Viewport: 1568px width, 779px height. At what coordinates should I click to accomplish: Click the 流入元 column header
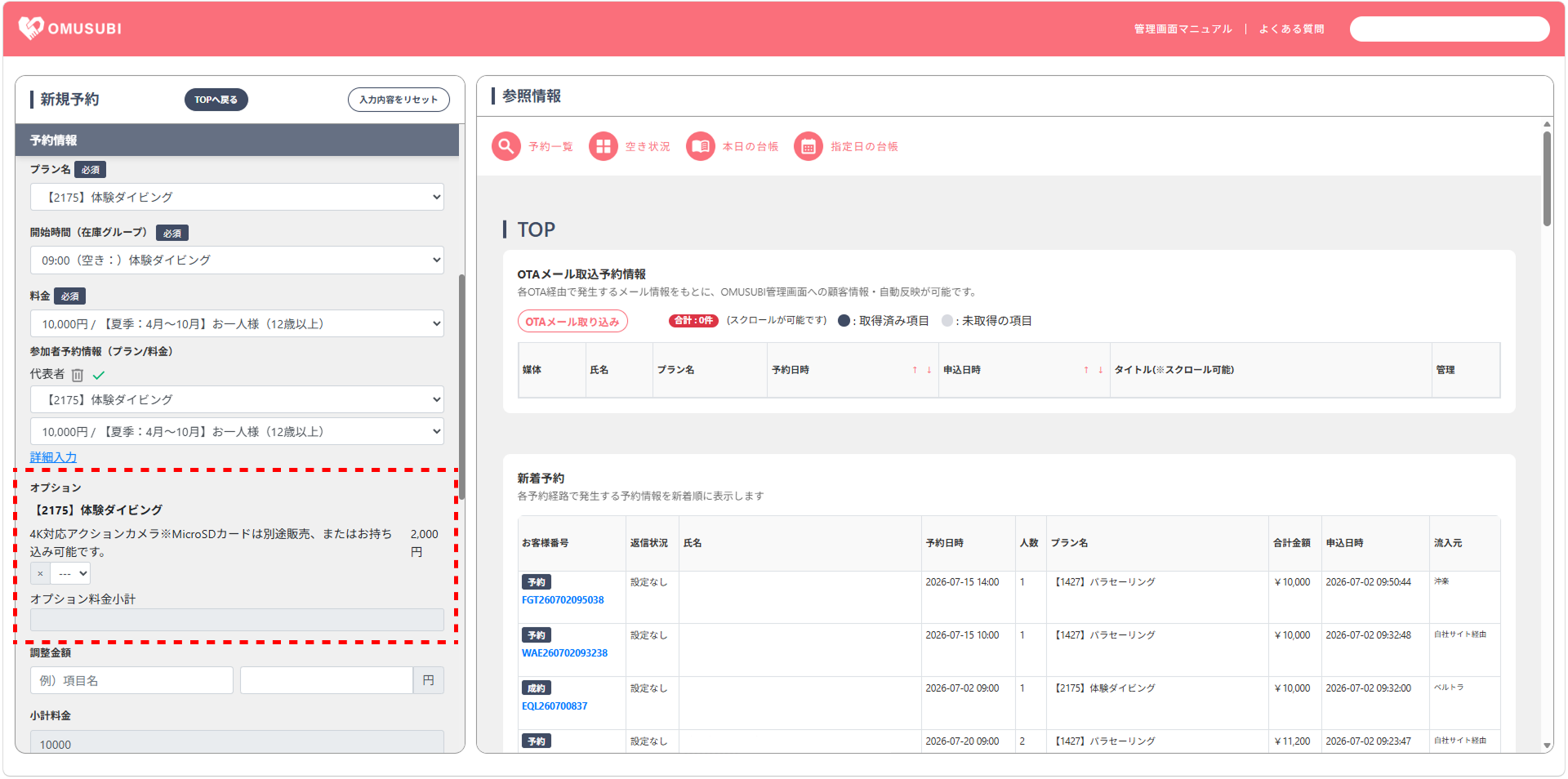1465,543
